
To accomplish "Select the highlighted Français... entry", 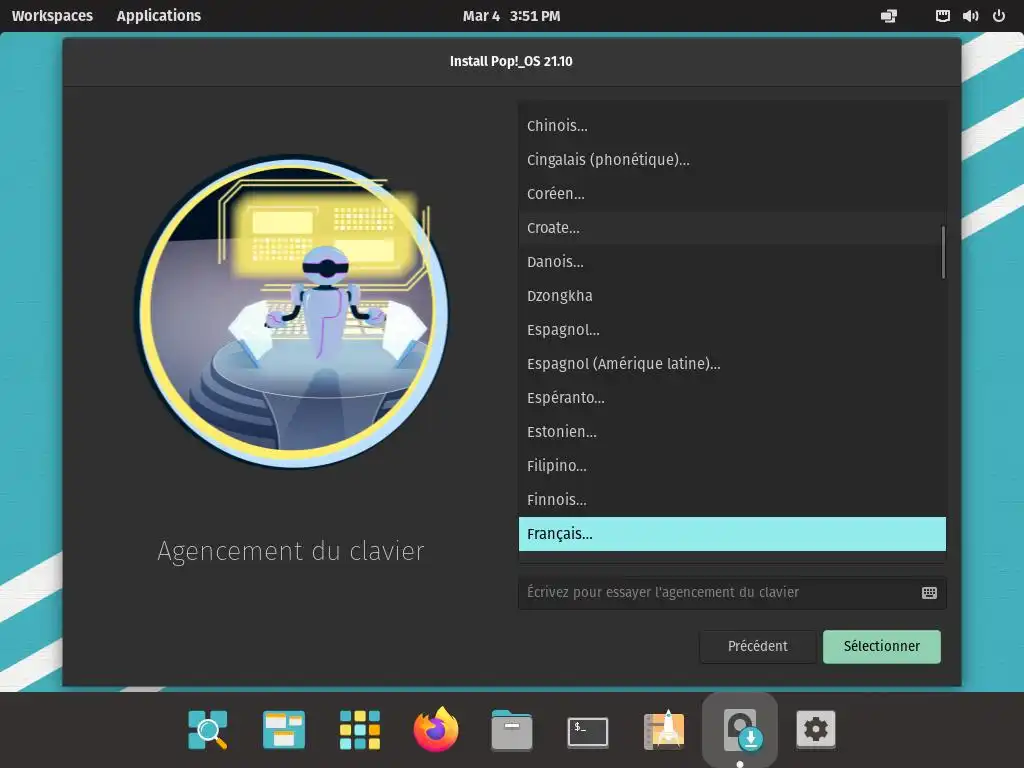I will tap(732, 534).
